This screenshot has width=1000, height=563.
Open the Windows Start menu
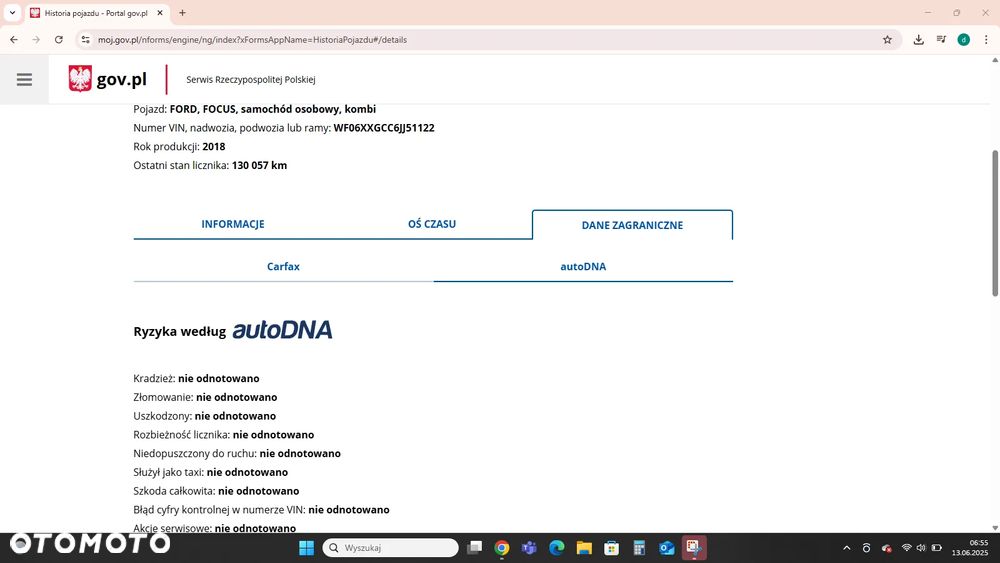click(307, 548)
